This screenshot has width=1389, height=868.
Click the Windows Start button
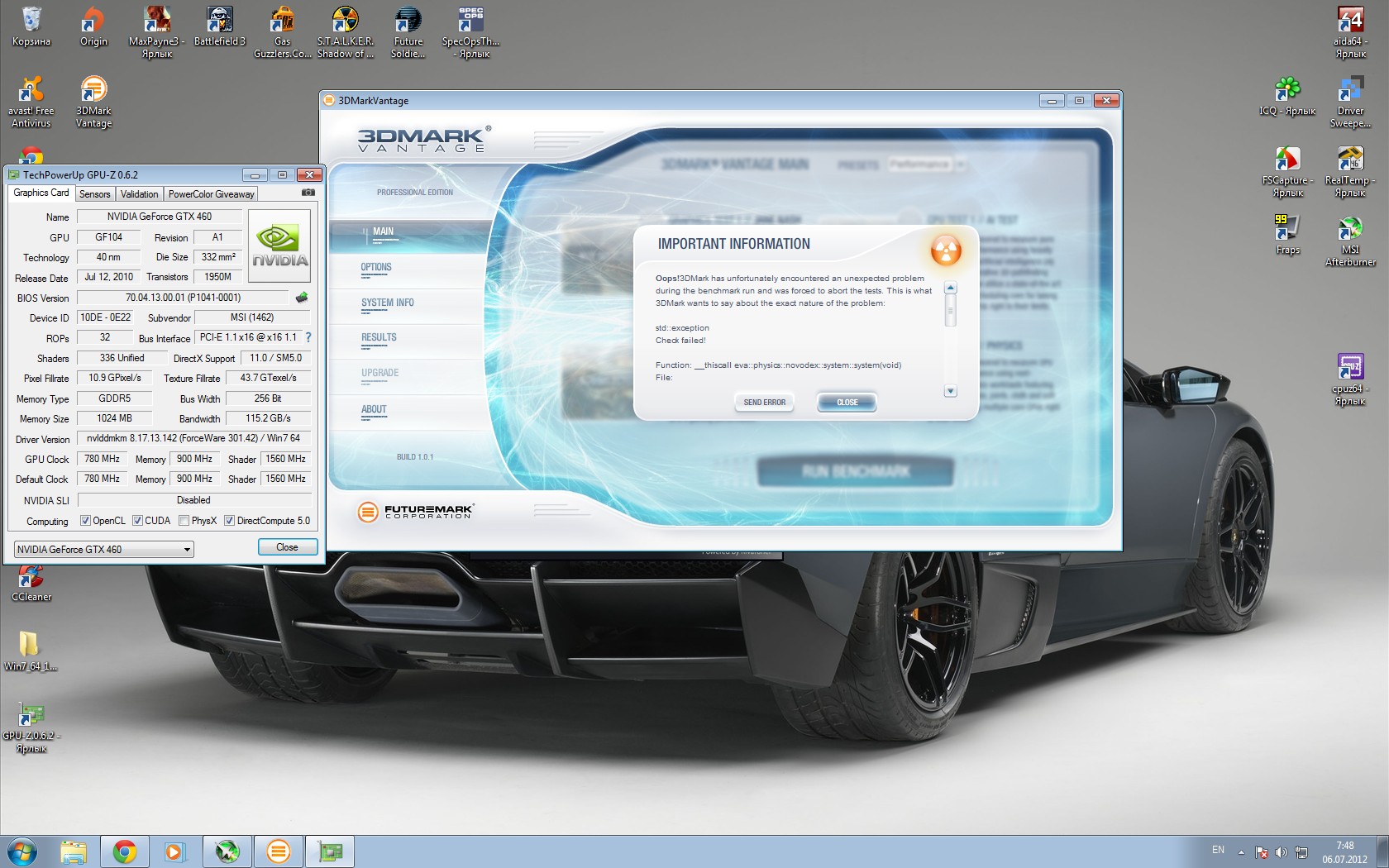click(x=22, y=851)
